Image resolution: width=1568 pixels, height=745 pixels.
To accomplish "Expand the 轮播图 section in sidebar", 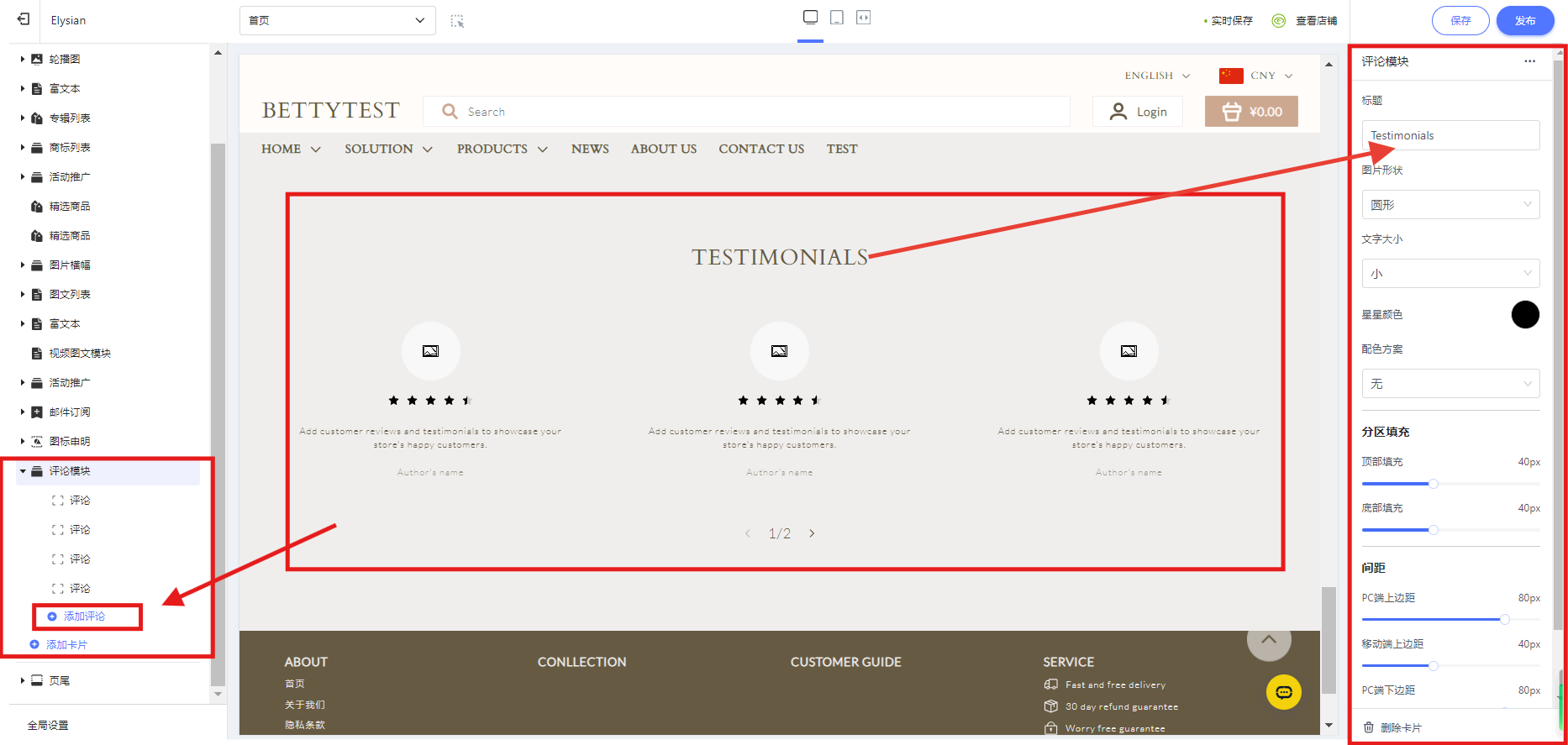I will pos(23,60).
